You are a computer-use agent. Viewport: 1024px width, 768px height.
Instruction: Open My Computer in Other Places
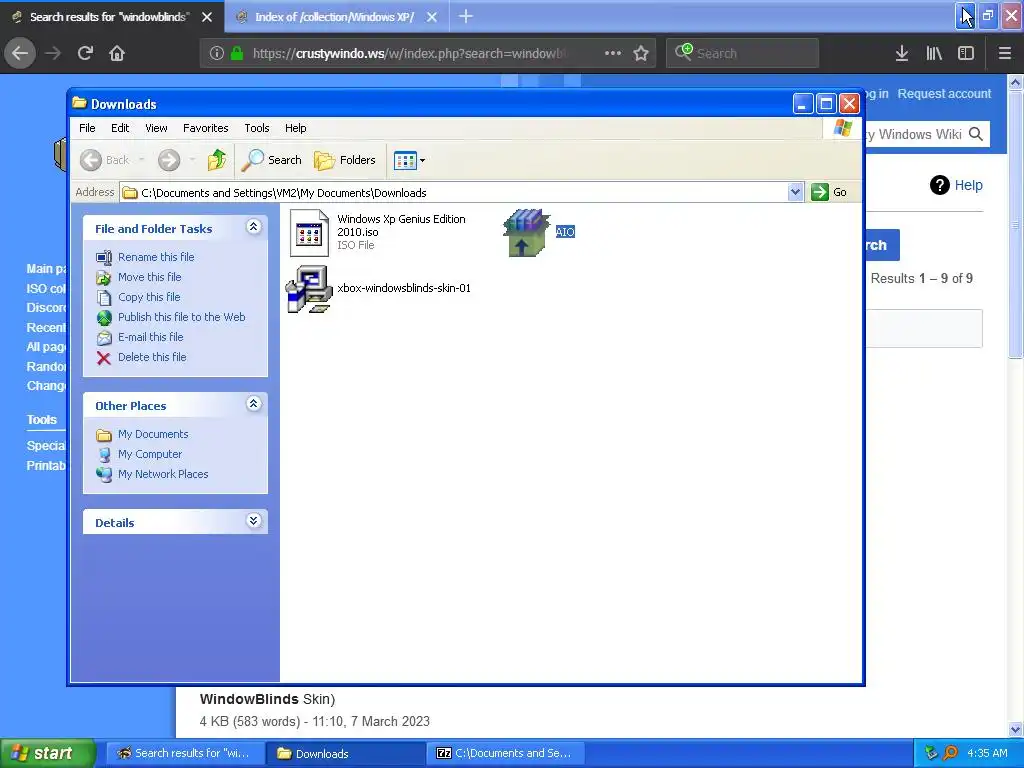(150, 455)
